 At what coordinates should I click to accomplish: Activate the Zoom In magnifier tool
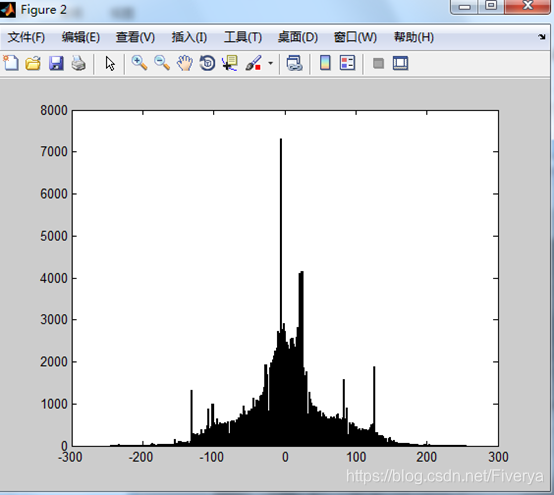[139, 63]
